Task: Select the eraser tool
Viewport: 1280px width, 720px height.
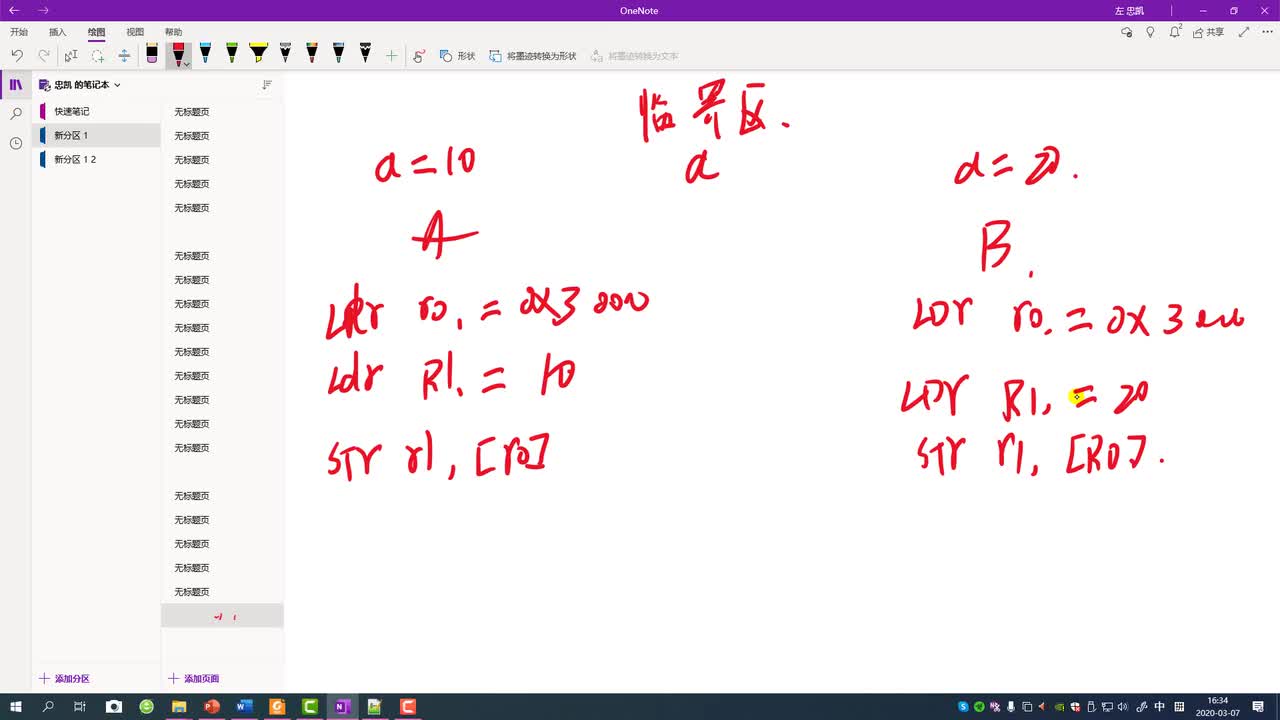Action: 152,54
